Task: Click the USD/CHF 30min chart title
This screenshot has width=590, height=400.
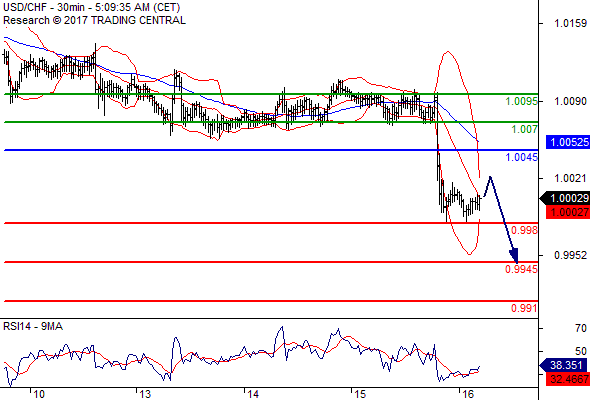Action: pos(91,7)
